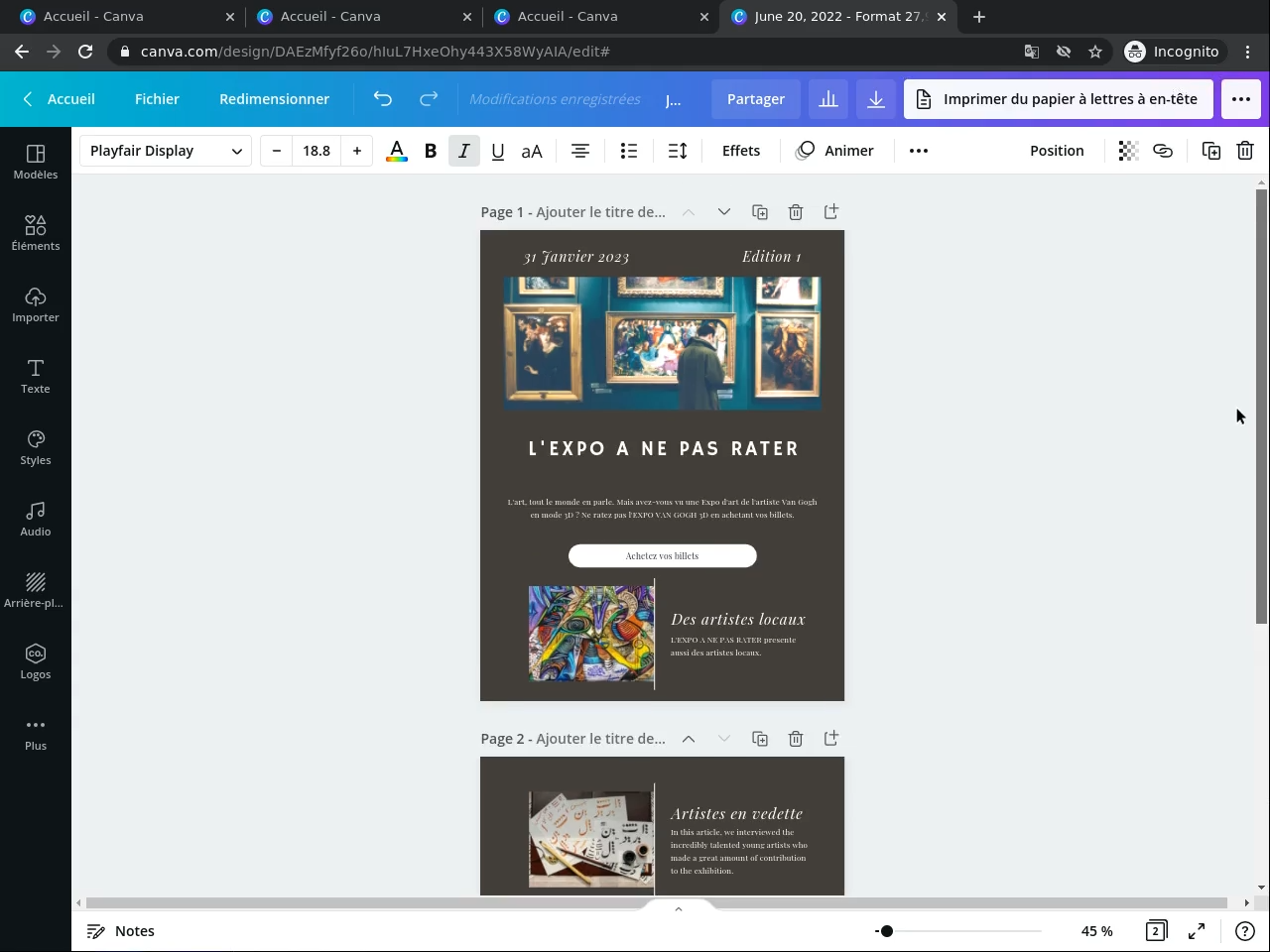The width and height of the screenshot is (1270, 952).
Task: Expand the page thumbnails drawer
Action: click(679, 909)
